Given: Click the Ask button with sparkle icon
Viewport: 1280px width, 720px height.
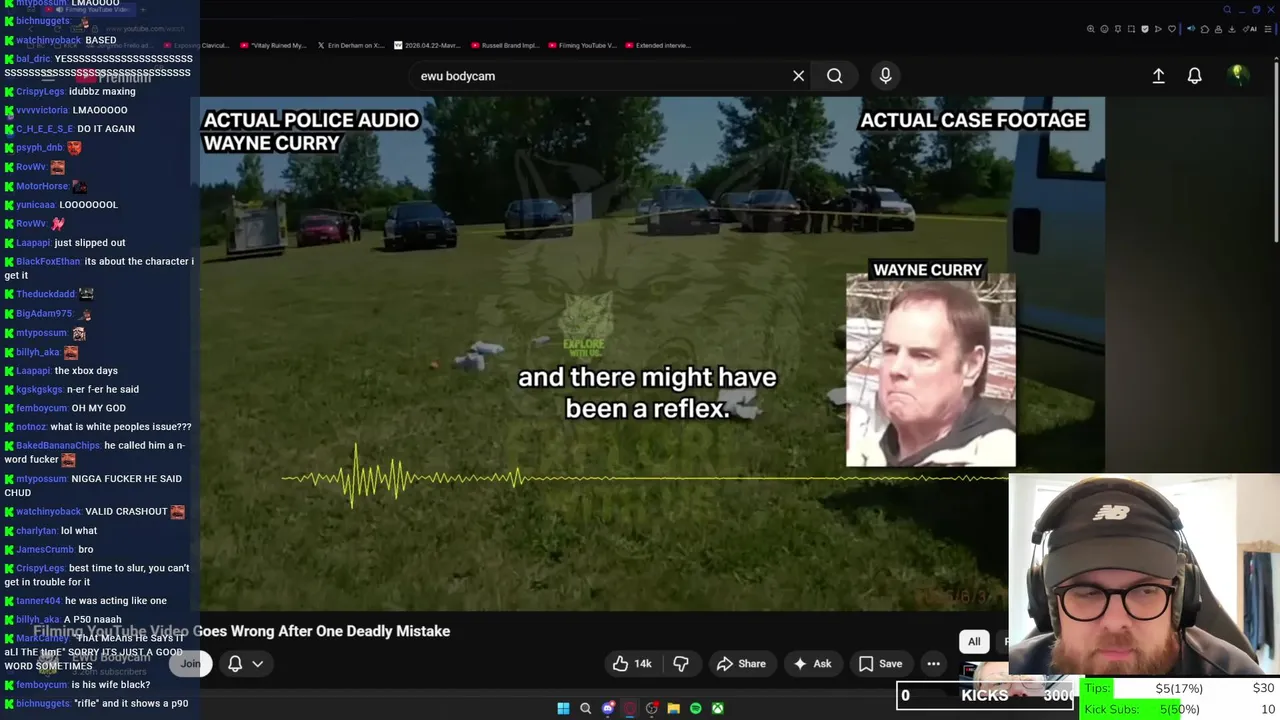Looking at the screenshot, I should coord(812,663).
